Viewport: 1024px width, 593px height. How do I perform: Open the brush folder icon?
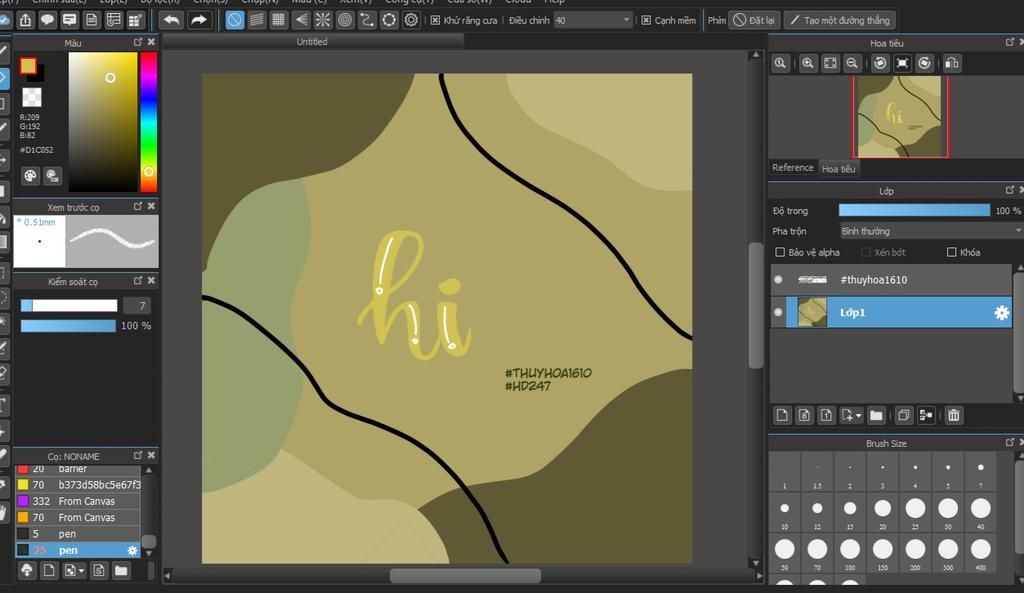coord(121,570)
